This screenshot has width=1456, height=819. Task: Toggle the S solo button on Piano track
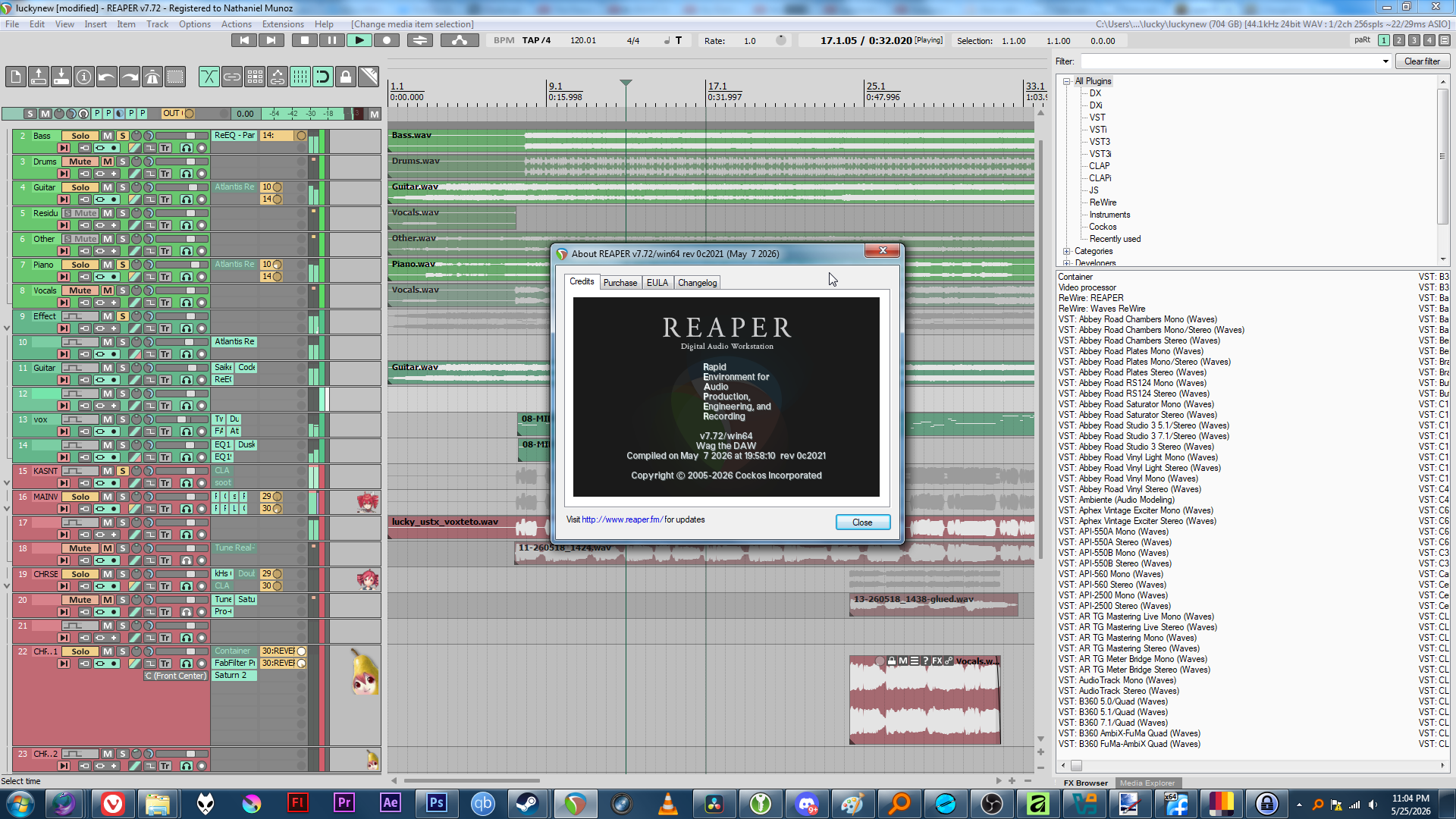122,265
